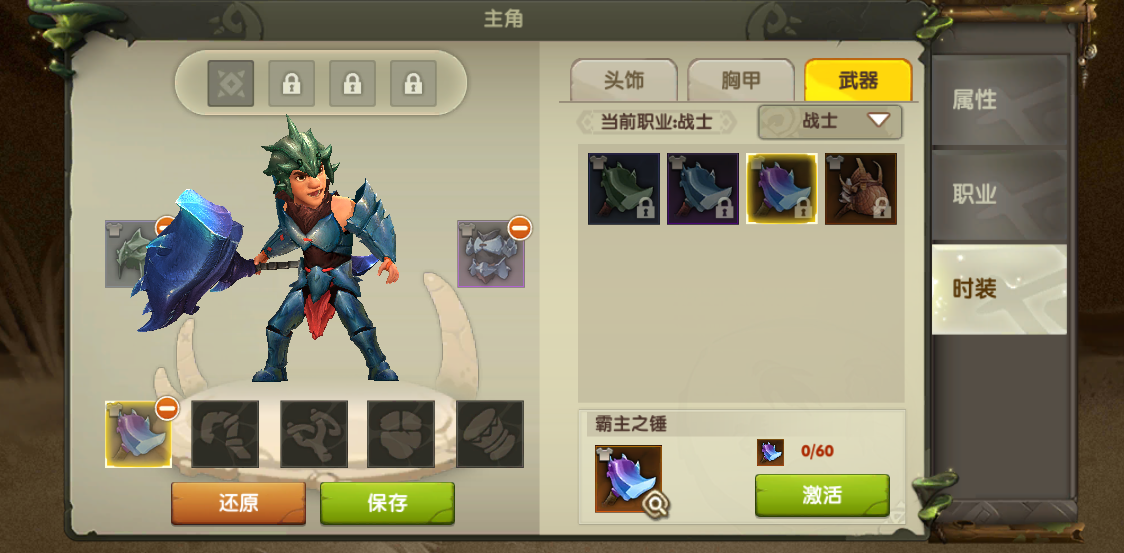Image resolution: width=1124 pixels, height=553 pixels.
Task: Expand class list using the white arrow
Action: (878, 120)
